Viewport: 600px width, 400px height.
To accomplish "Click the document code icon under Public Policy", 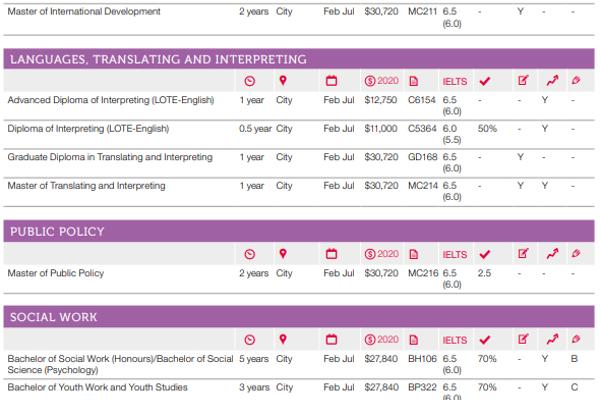I will point(414,253).
